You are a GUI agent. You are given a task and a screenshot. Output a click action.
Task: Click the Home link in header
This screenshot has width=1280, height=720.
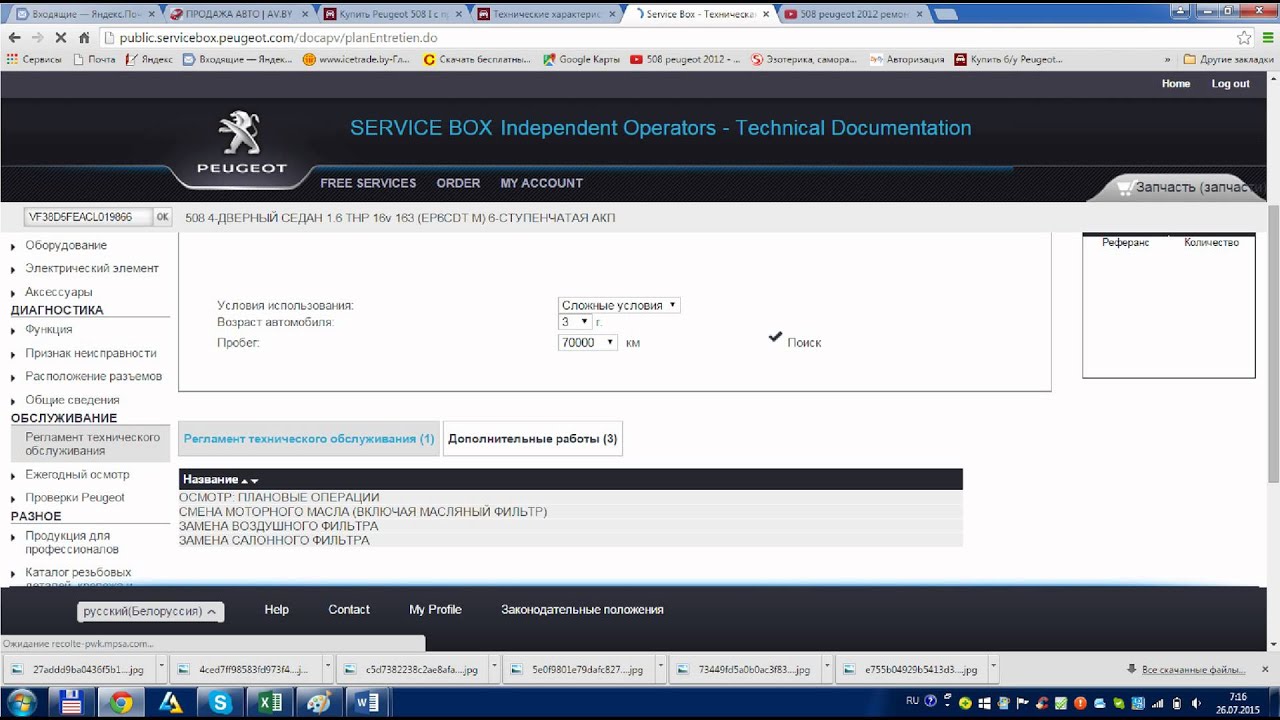click(x=1176, y=84)
